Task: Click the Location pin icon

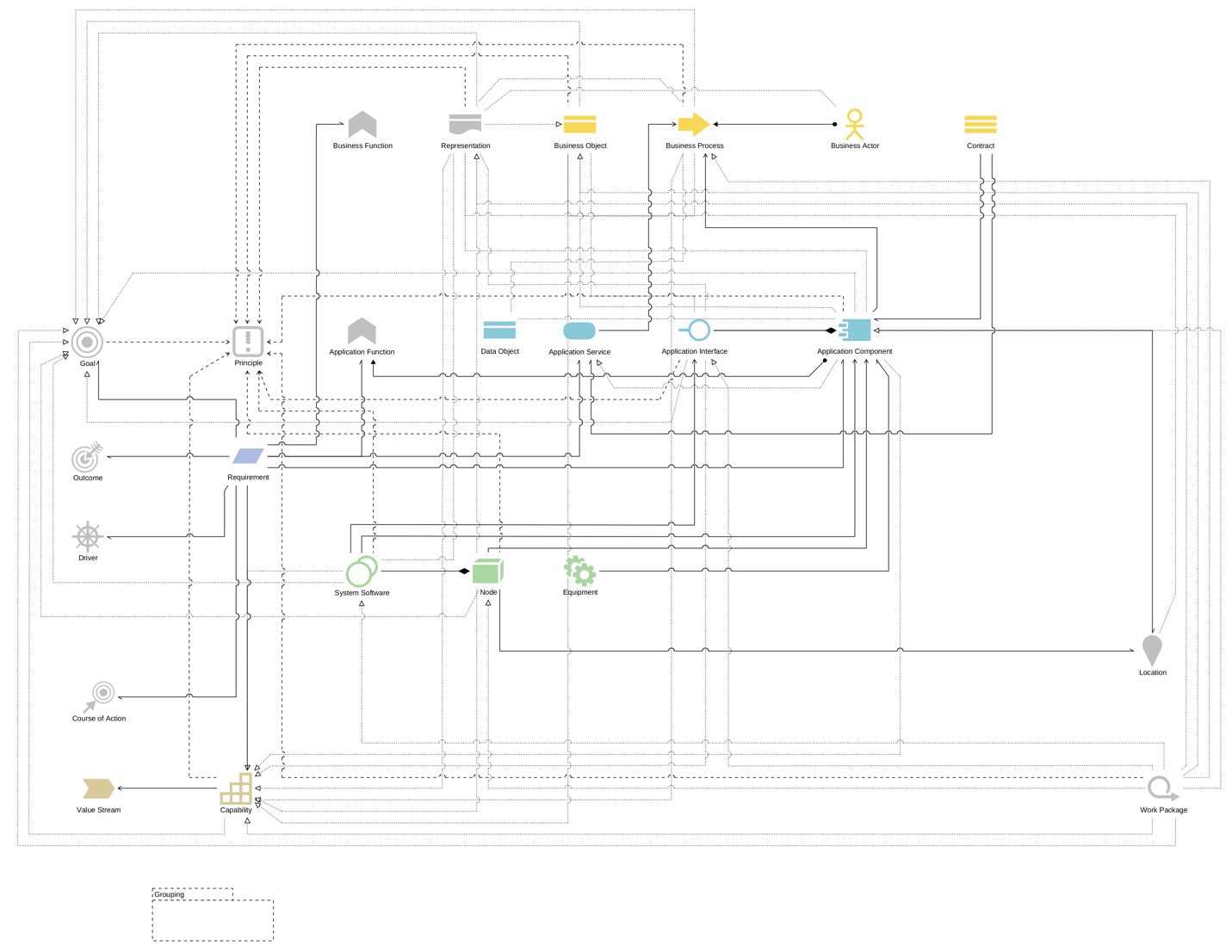Action: (x=1152, y=649)
